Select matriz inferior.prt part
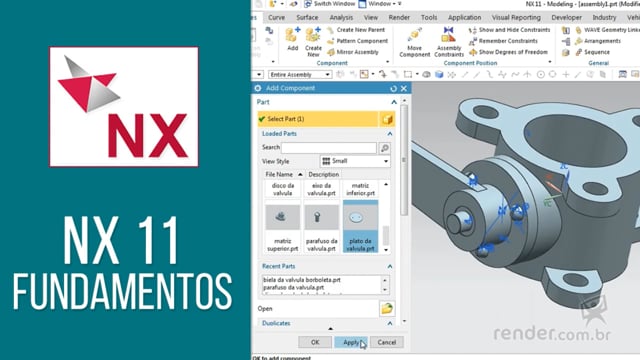Screen dimensions: 640x360 click(x=360, y=189)
